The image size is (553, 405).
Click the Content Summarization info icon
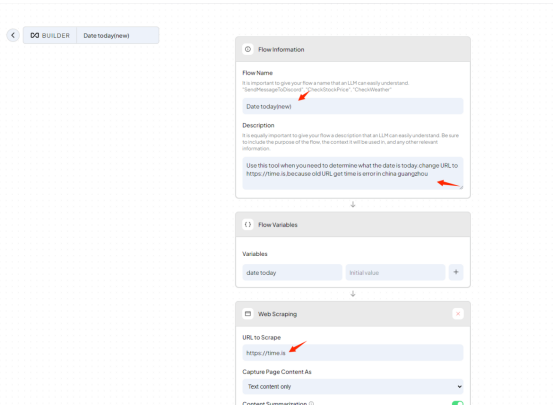tap(311, 403)
